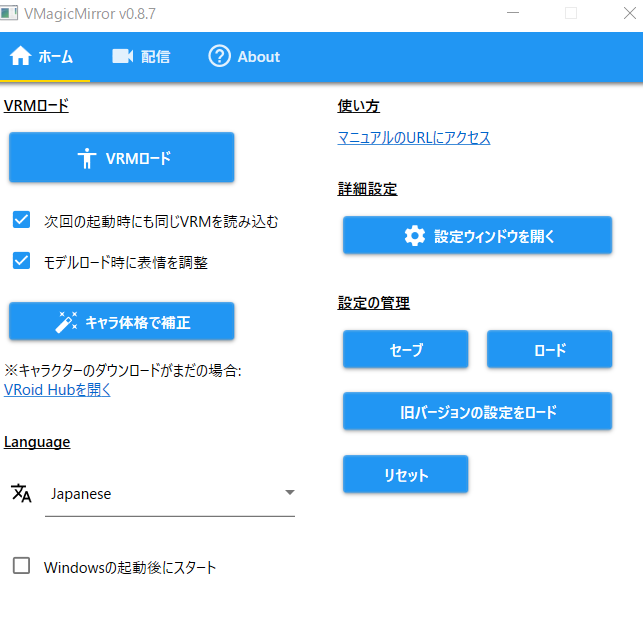Click the 詳細設定 heading text

click(x=367, y=189)
